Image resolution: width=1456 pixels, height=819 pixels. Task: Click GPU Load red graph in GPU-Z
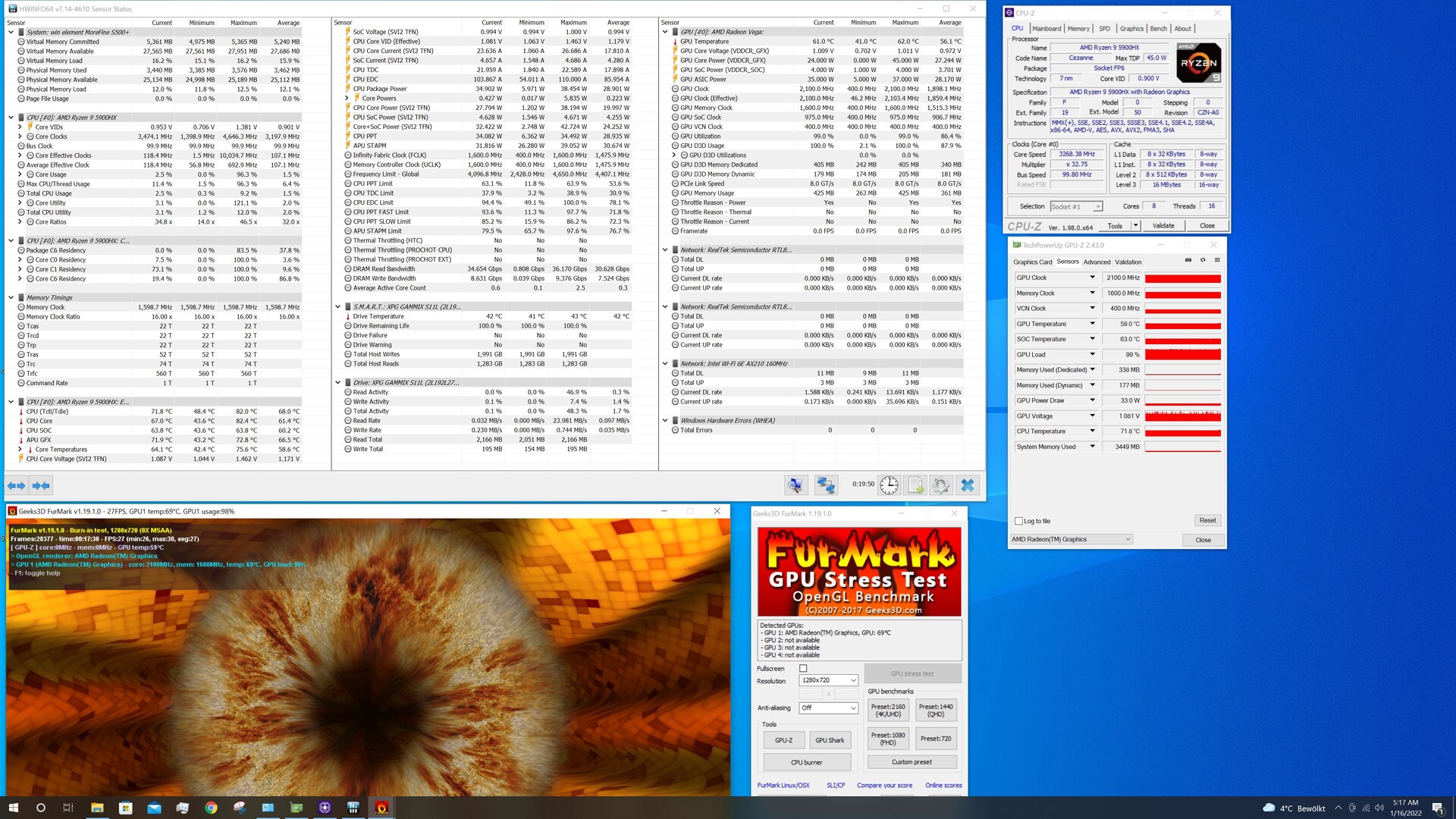[x=1182, y=354]
